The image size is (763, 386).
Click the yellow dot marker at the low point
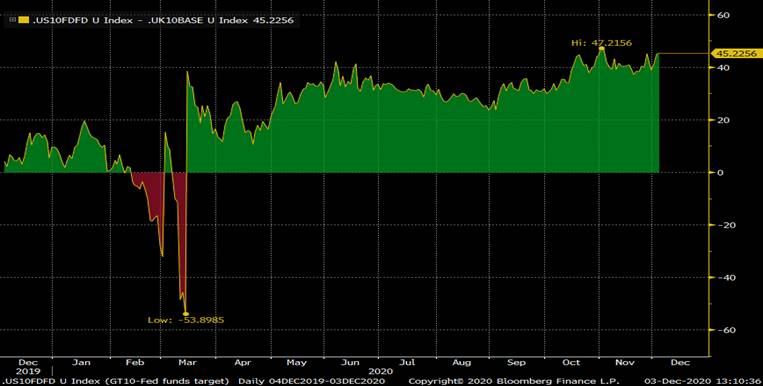(x=185, y=314)
